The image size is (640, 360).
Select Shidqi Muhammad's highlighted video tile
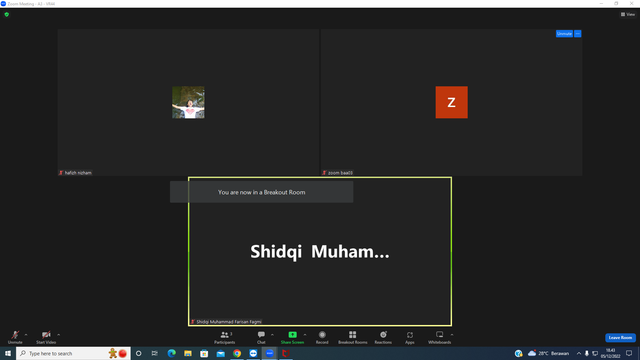[320, 251]
